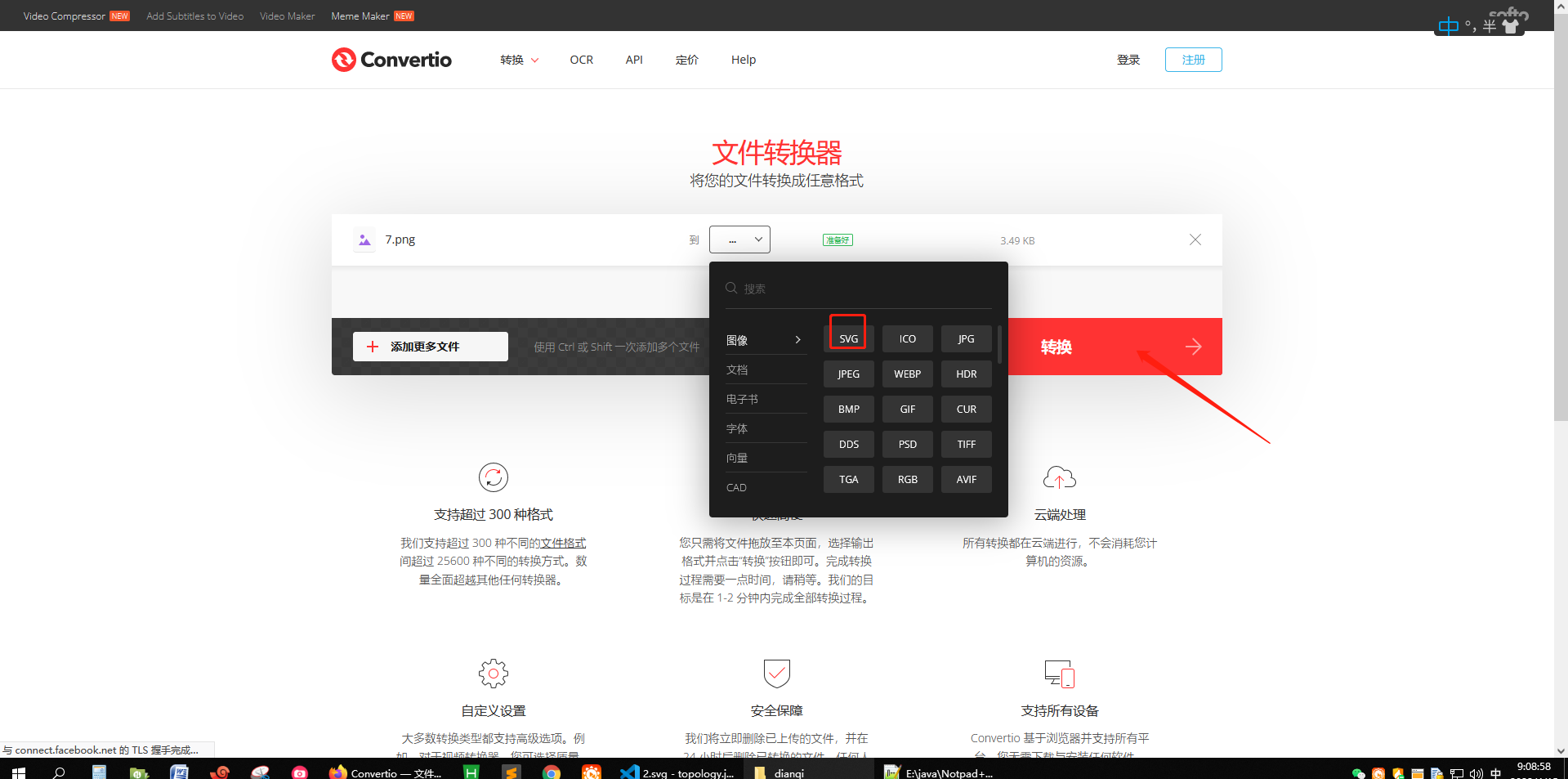The height and width of the screenshot is (779, 1568).
Task: Click the circular refresh icon above 支持超过300种格式
Action: pos(493,477)
